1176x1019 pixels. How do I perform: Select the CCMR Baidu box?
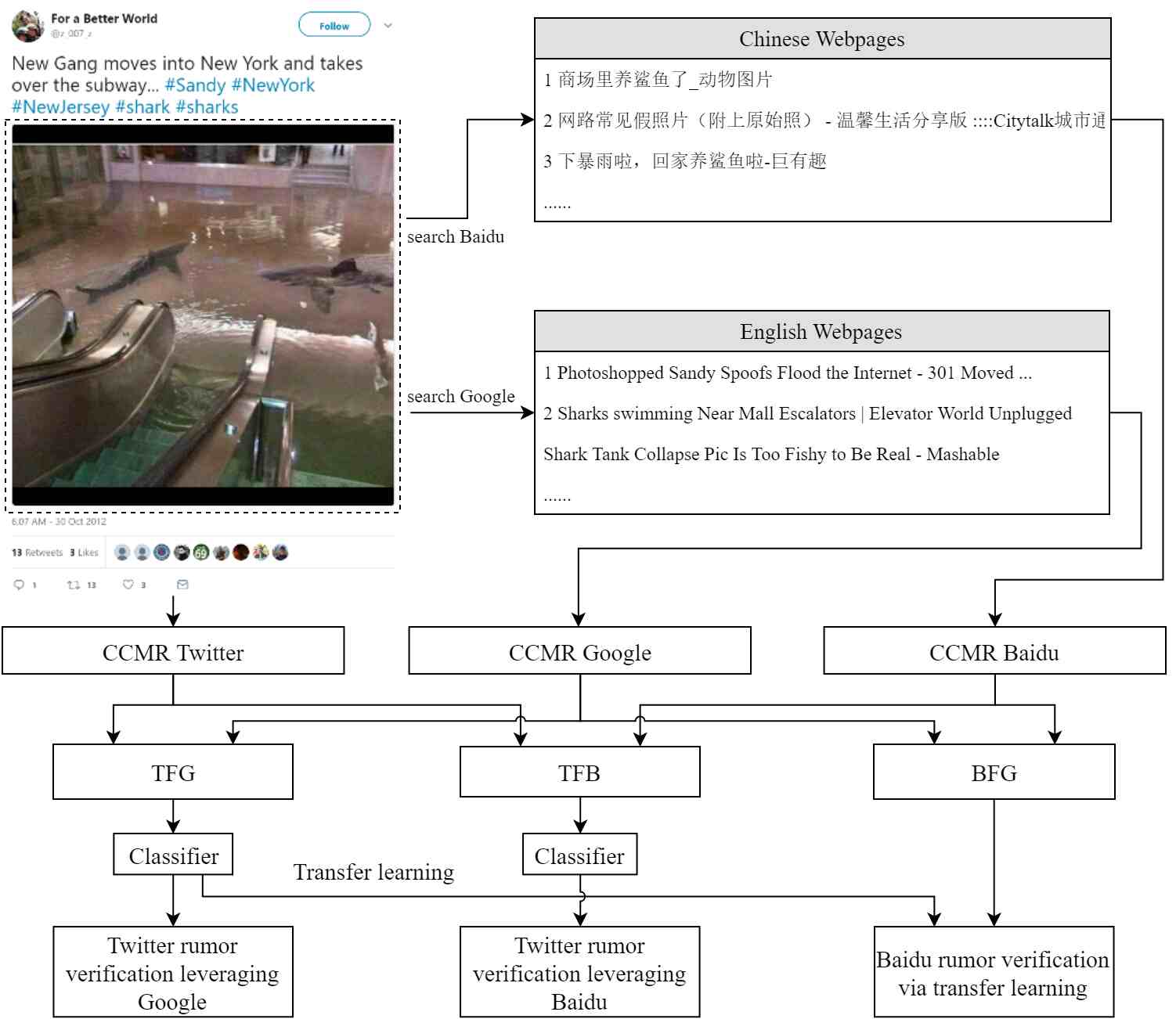coord(994,650)
